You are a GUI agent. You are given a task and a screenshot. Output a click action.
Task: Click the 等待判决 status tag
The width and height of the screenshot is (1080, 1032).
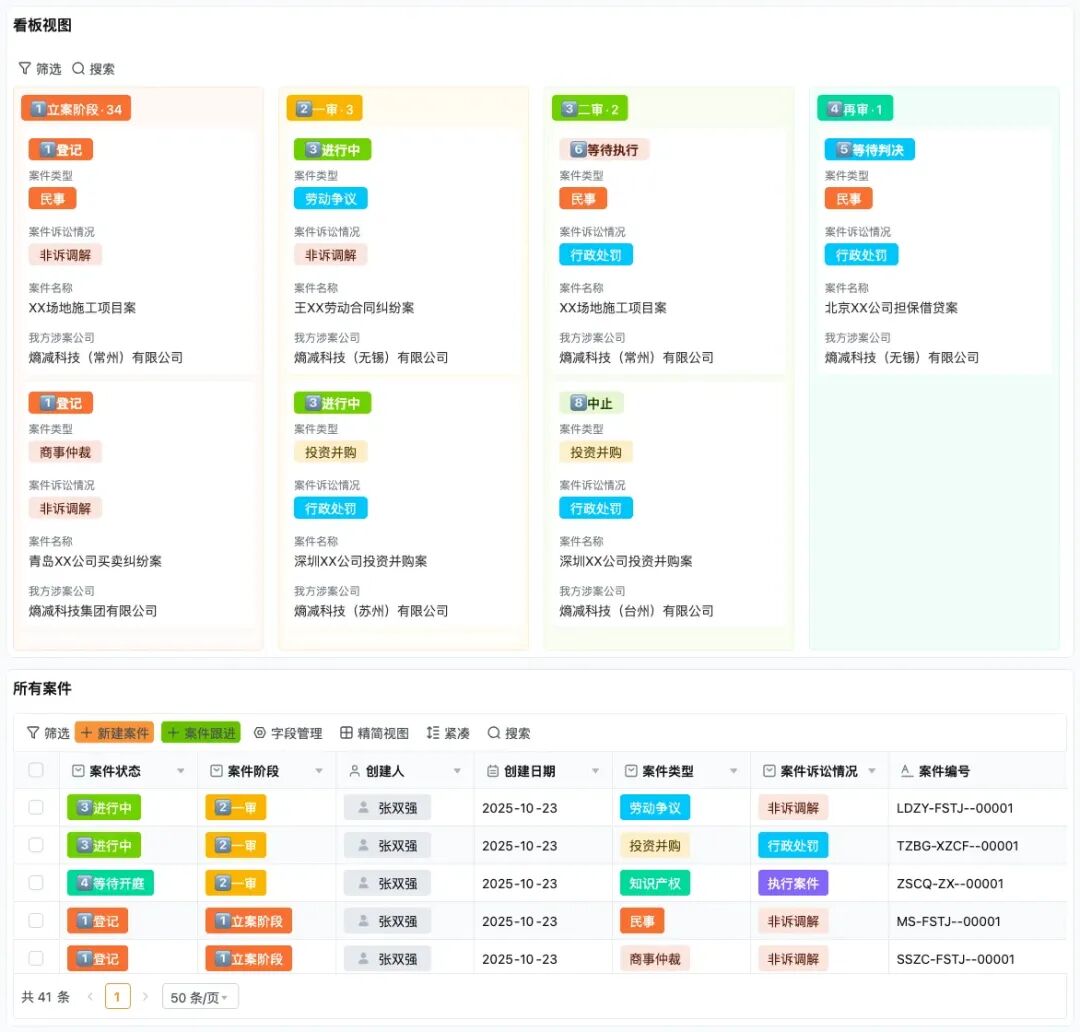coord(869,149)
